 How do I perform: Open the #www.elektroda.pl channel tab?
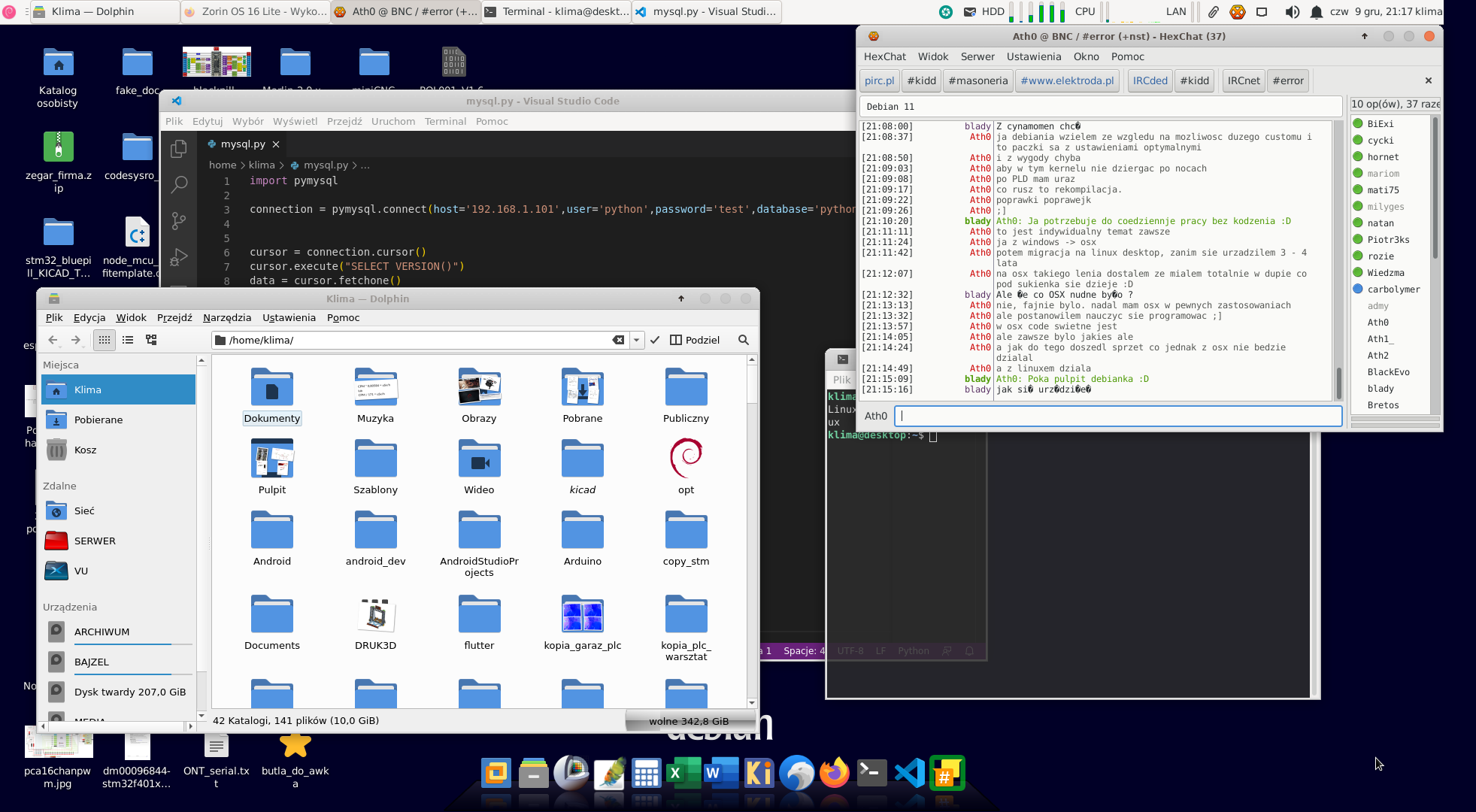pos(1066,80)
